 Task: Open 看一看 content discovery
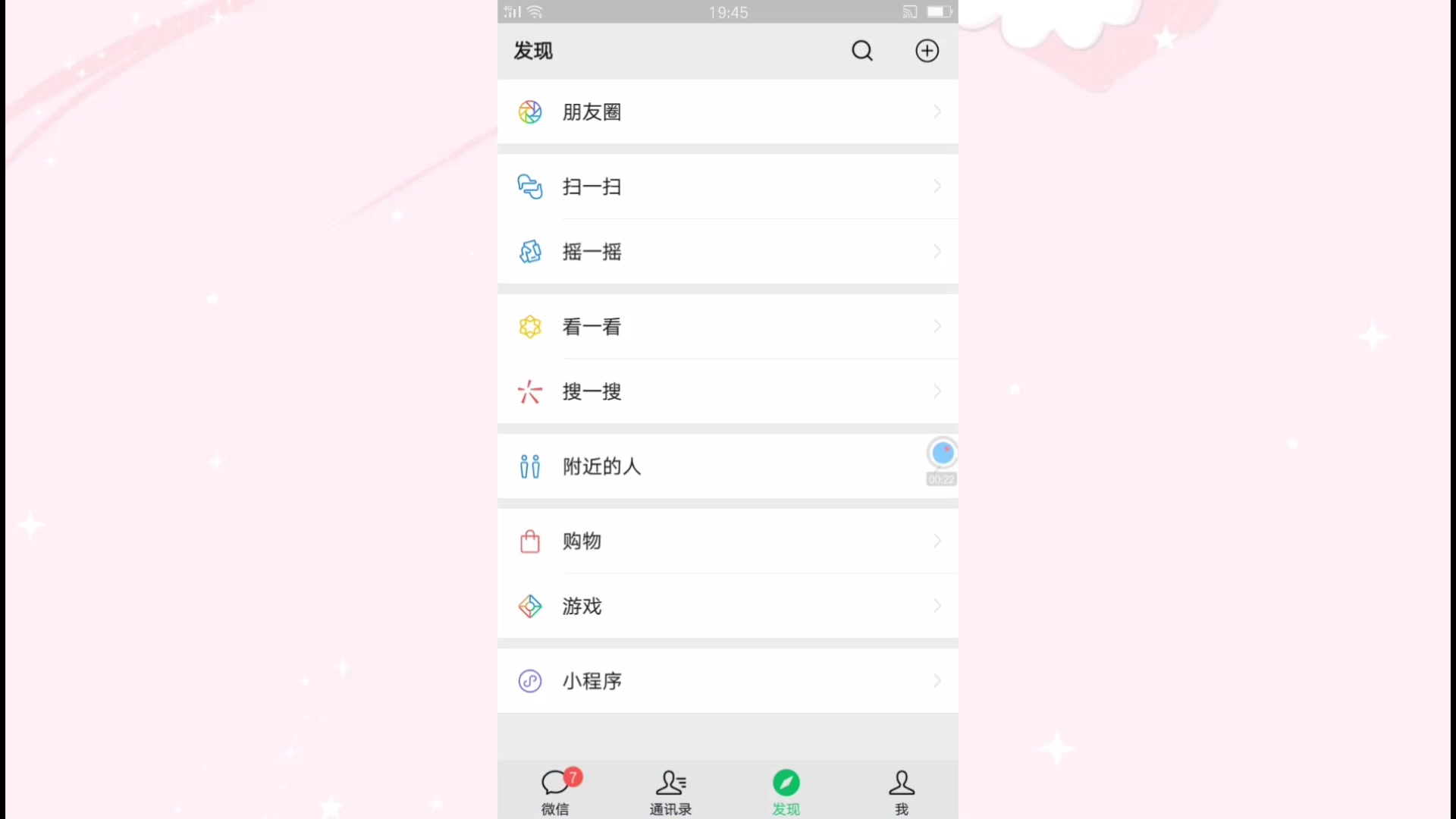pyautogui.click(x=728, y=326)
